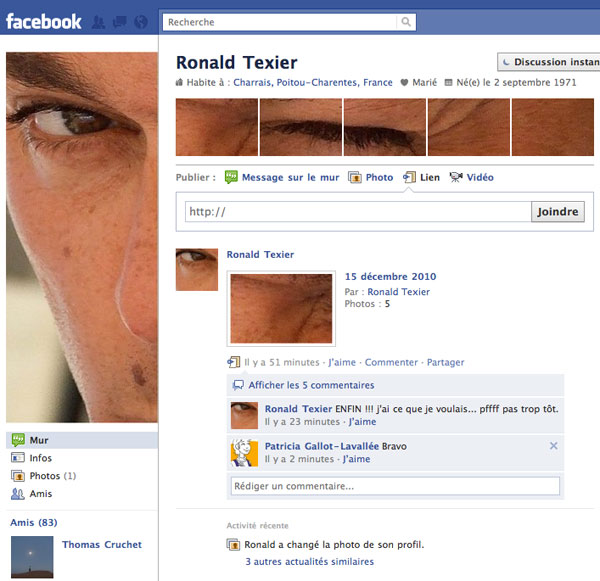Click the Infos card icon
Viewport: 600px width, 581px height.
point(18,458)
